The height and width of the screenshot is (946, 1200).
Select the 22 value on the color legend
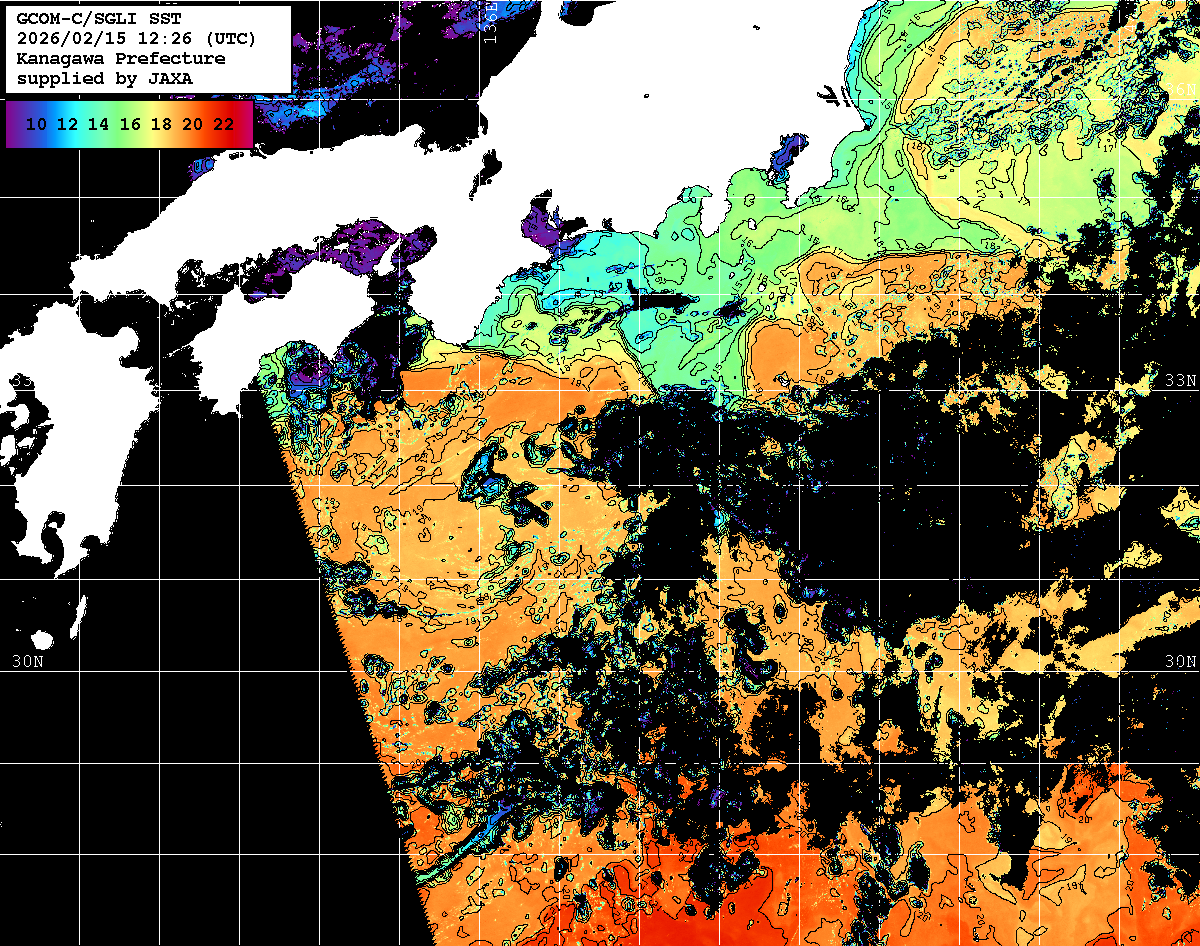click(x=223, y=125)
